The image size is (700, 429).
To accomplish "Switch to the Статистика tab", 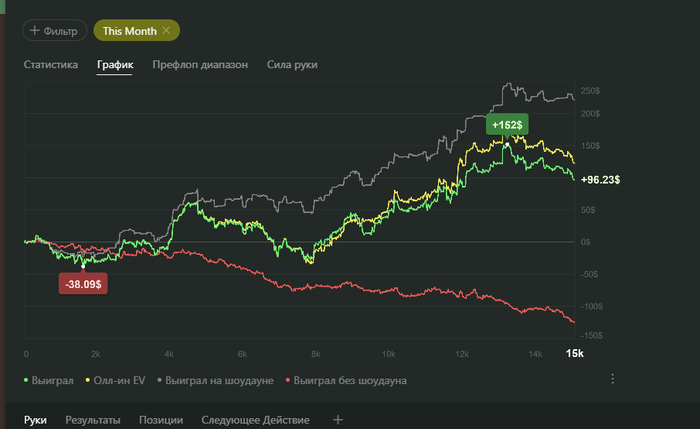I will point(51,66).
